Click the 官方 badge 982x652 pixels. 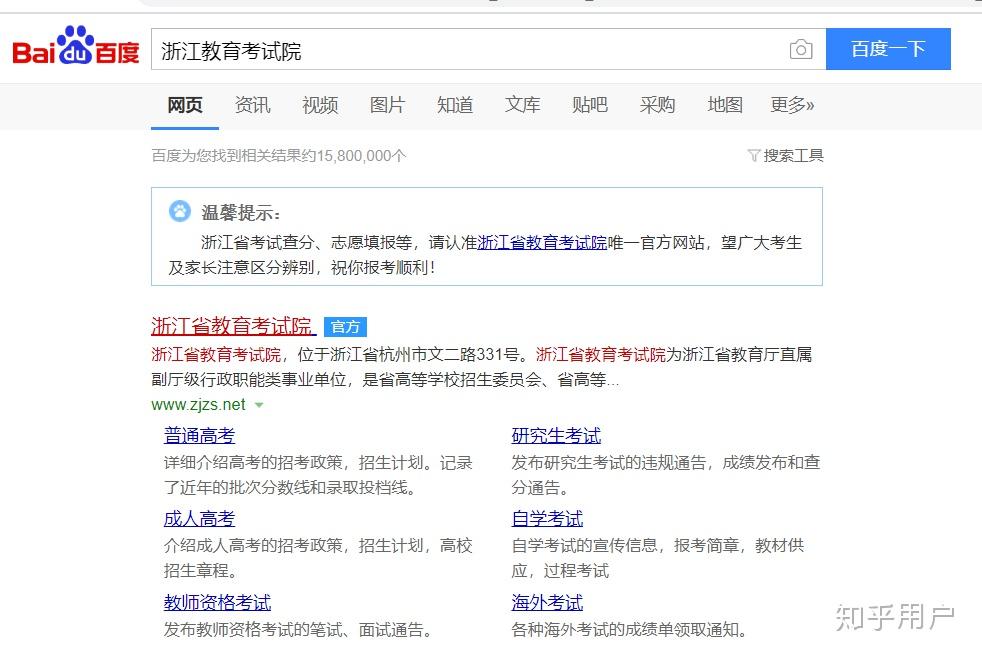[345, 327]
